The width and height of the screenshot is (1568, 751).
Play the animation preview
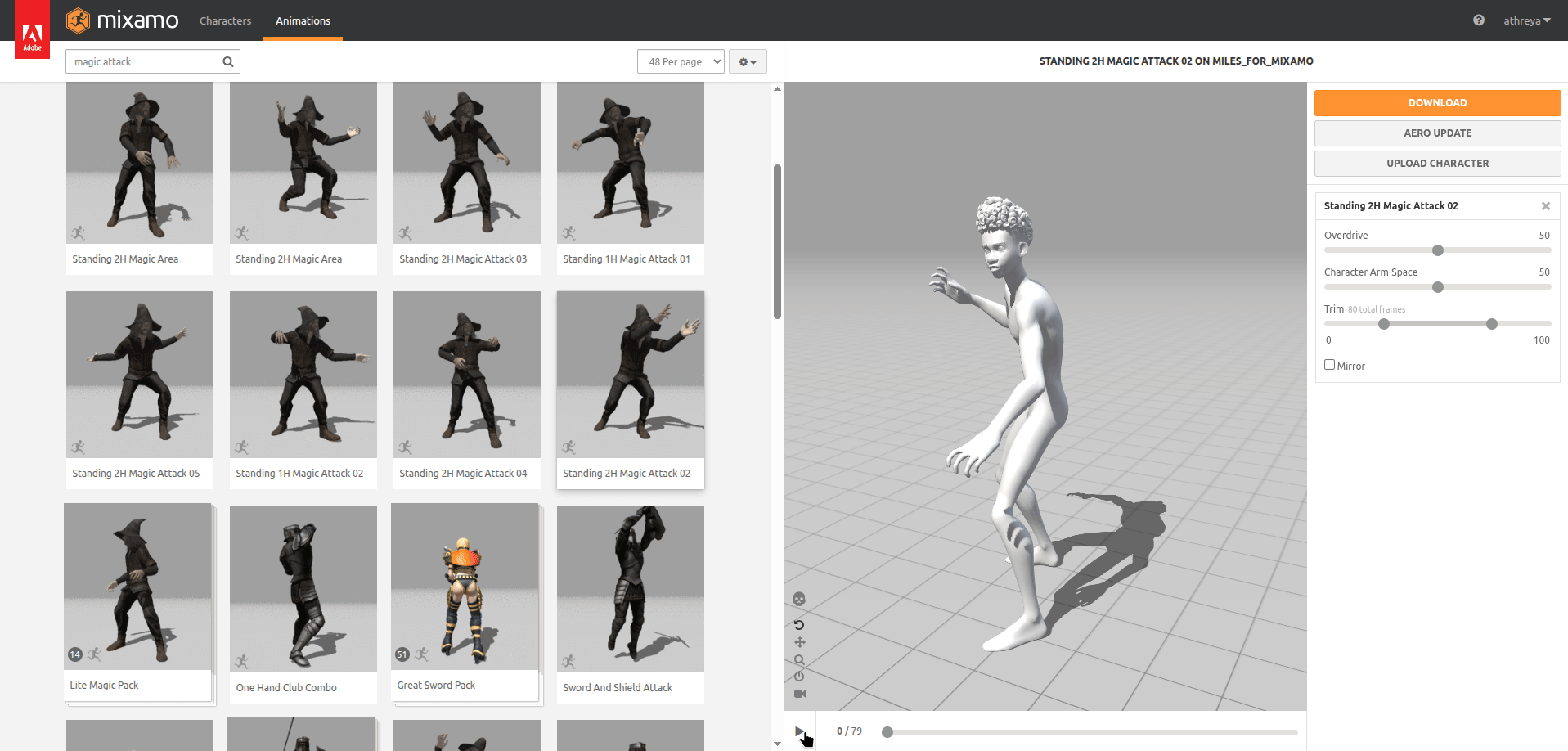pyautogui.click(x=799, y=731)
